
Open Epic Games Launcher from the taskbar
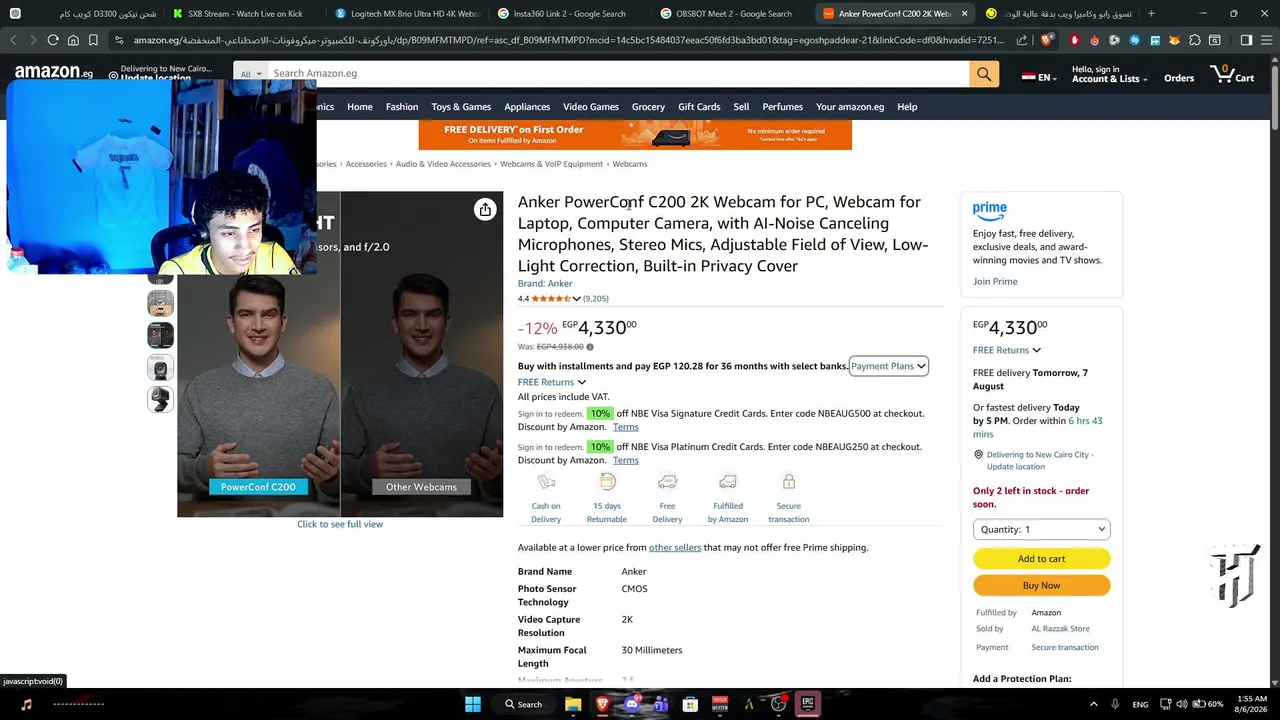coord(808,704)
